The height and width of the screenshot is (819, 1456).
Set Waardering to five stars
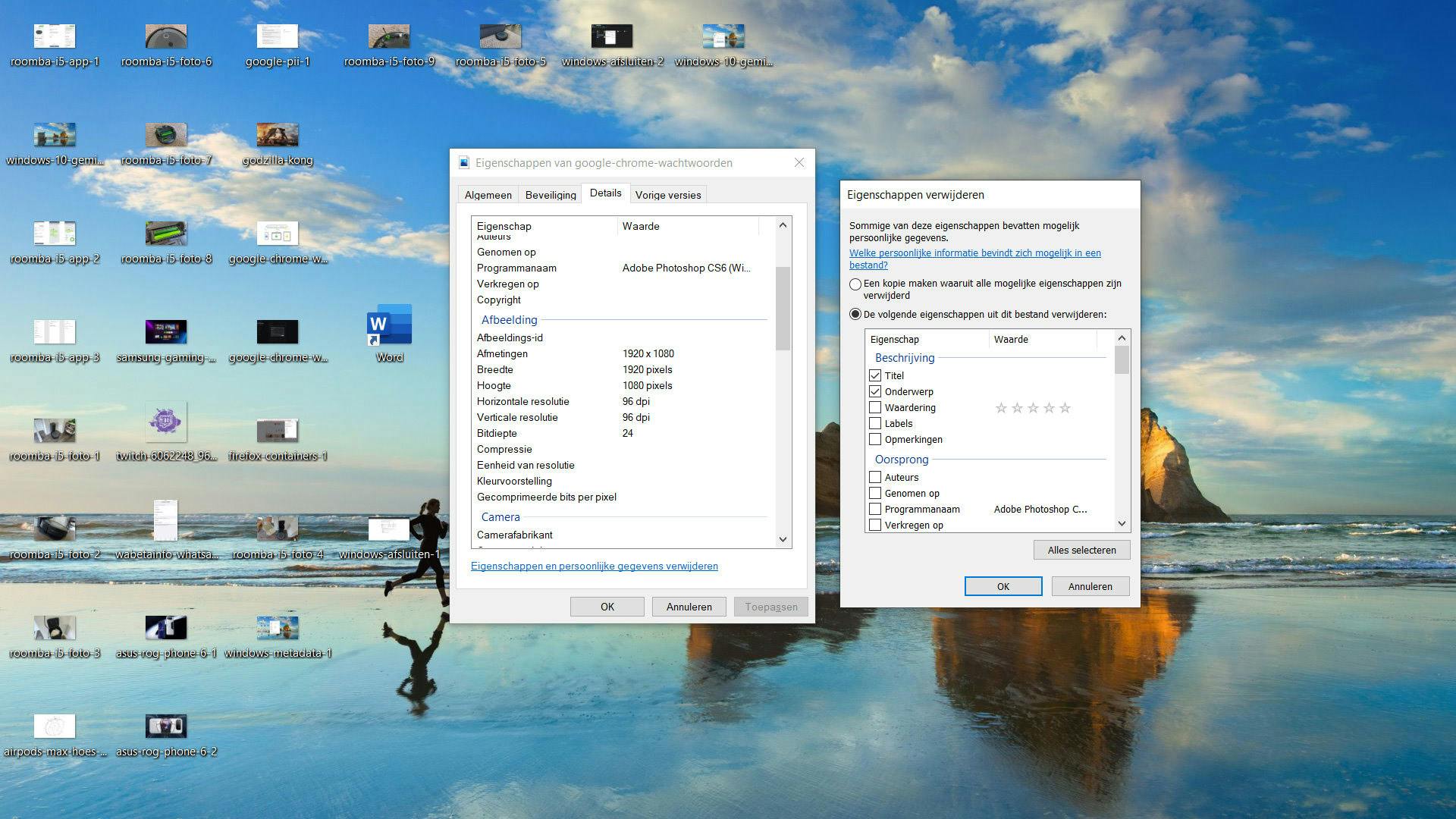click(x=1065, y=408)
